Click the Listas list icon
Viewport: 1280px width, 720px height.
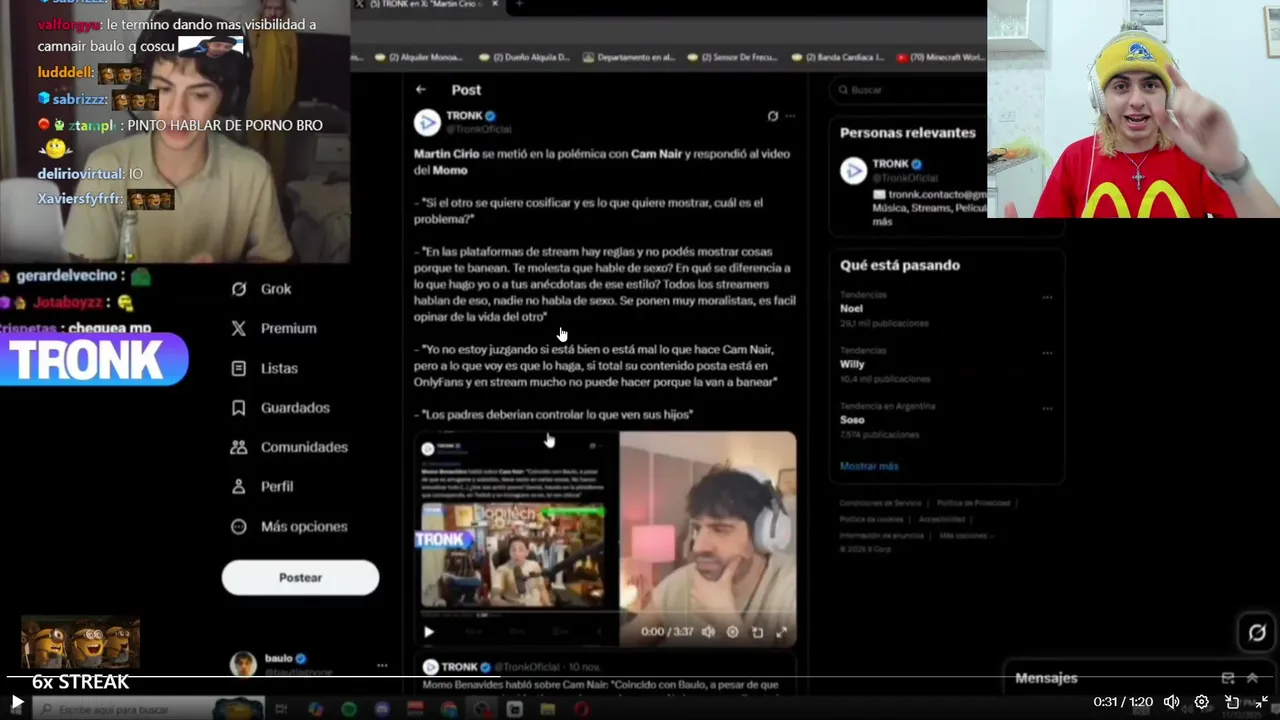click(238, 368)
